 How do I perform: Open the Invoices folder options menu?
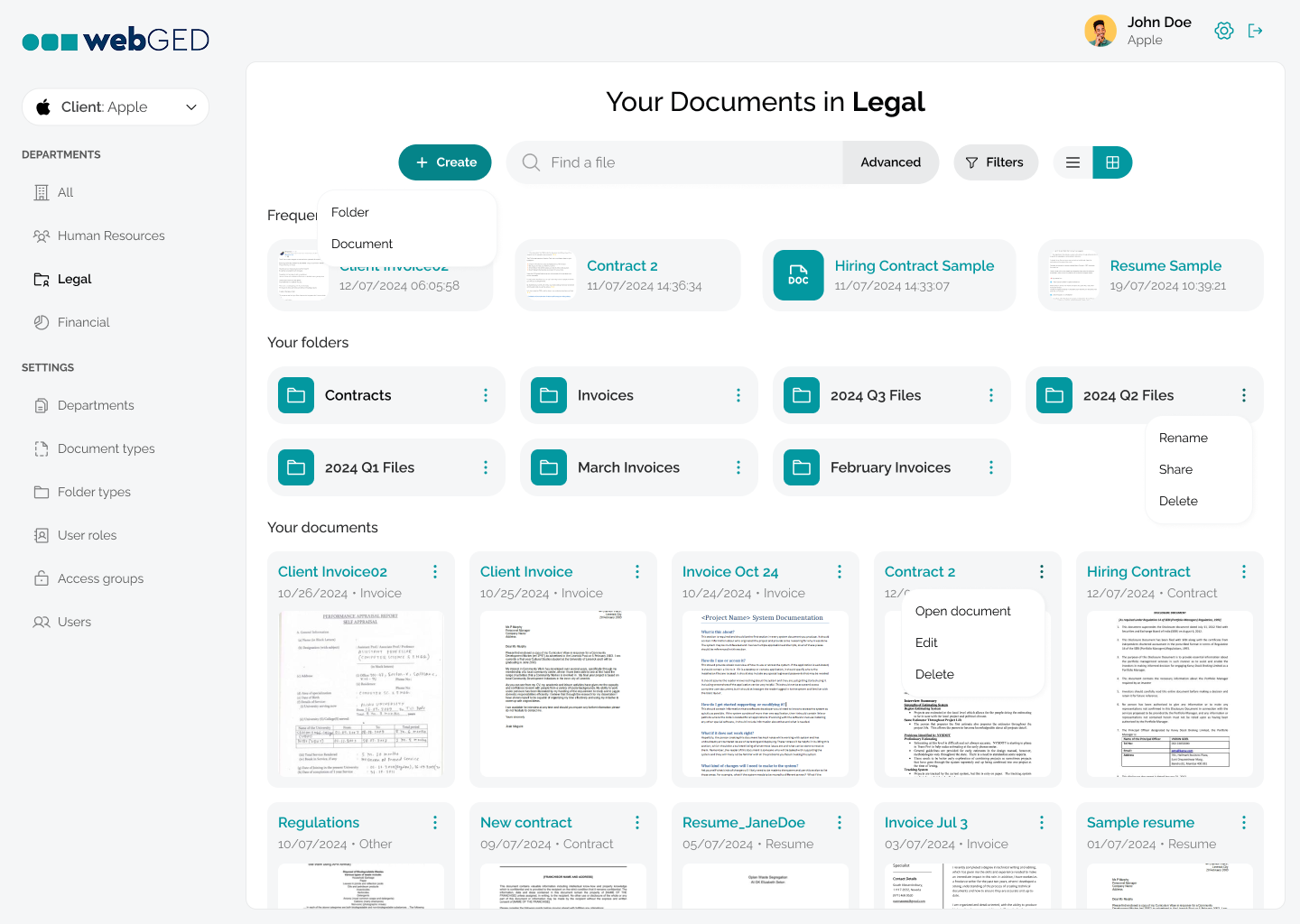click(x=738, y=395)
